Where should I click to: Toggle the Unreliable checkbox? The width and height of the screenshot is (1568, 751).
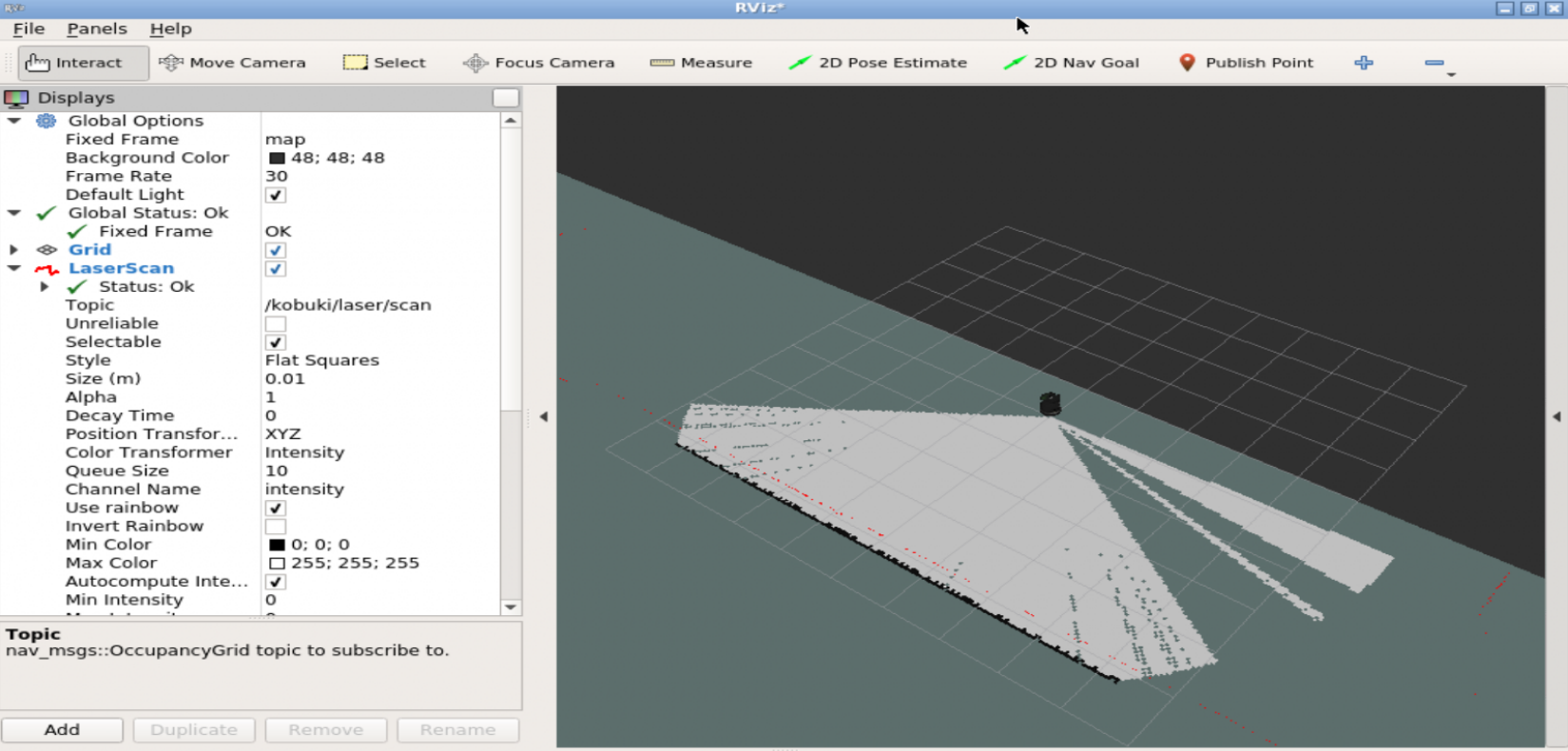tap(276, 324)
